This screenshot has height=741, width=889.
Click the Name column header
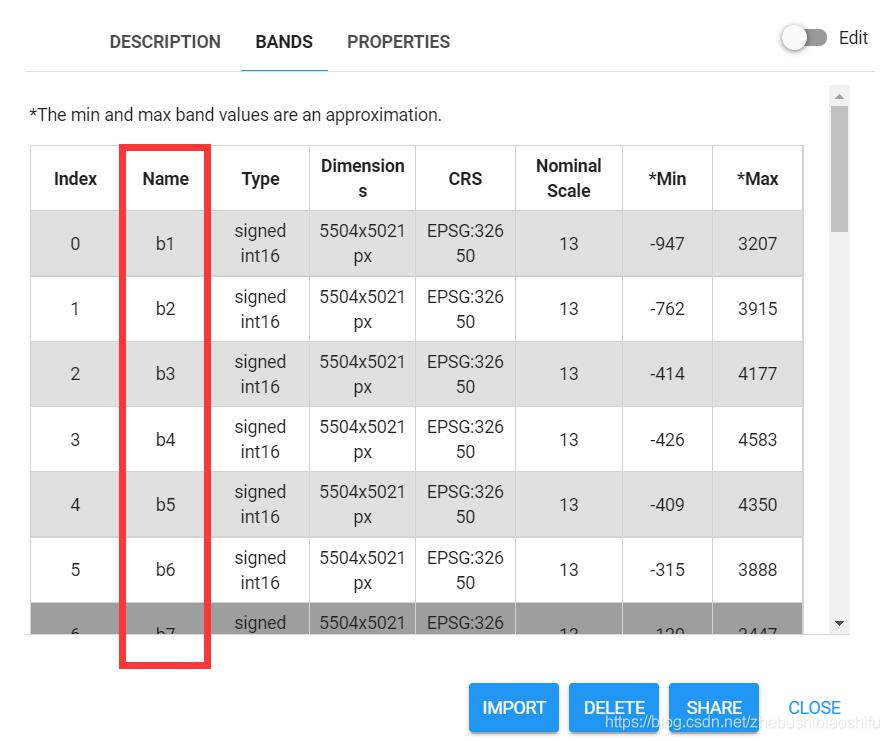pos(165,179)
